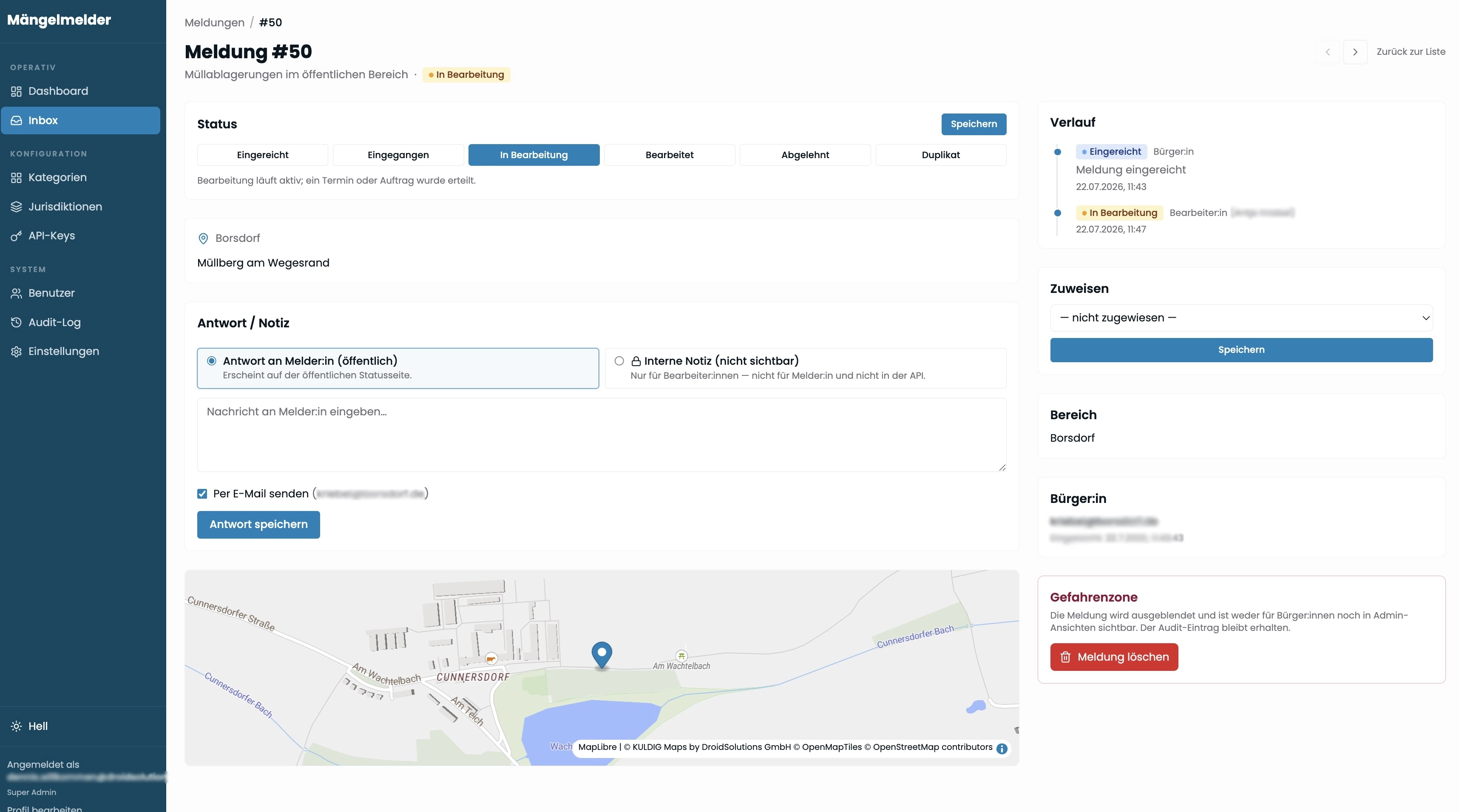Switch theme via Hell label
The image size is (1459, 812).
coord(38,726)
